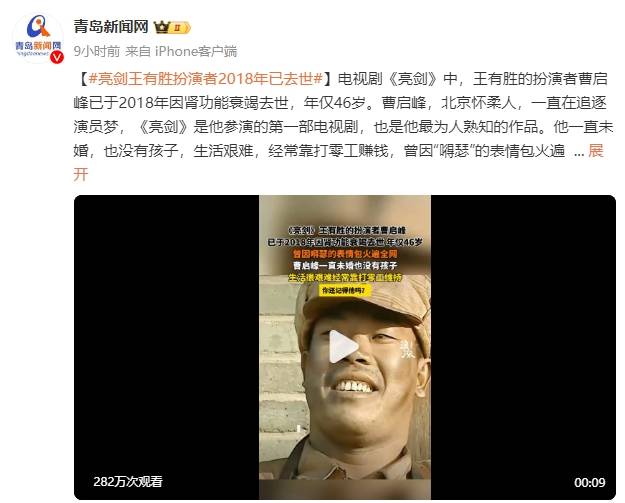Image resolution: width=625 pixels, height=503 pixels.
Task: Click the black area left of video
Action: coord(167,347)
